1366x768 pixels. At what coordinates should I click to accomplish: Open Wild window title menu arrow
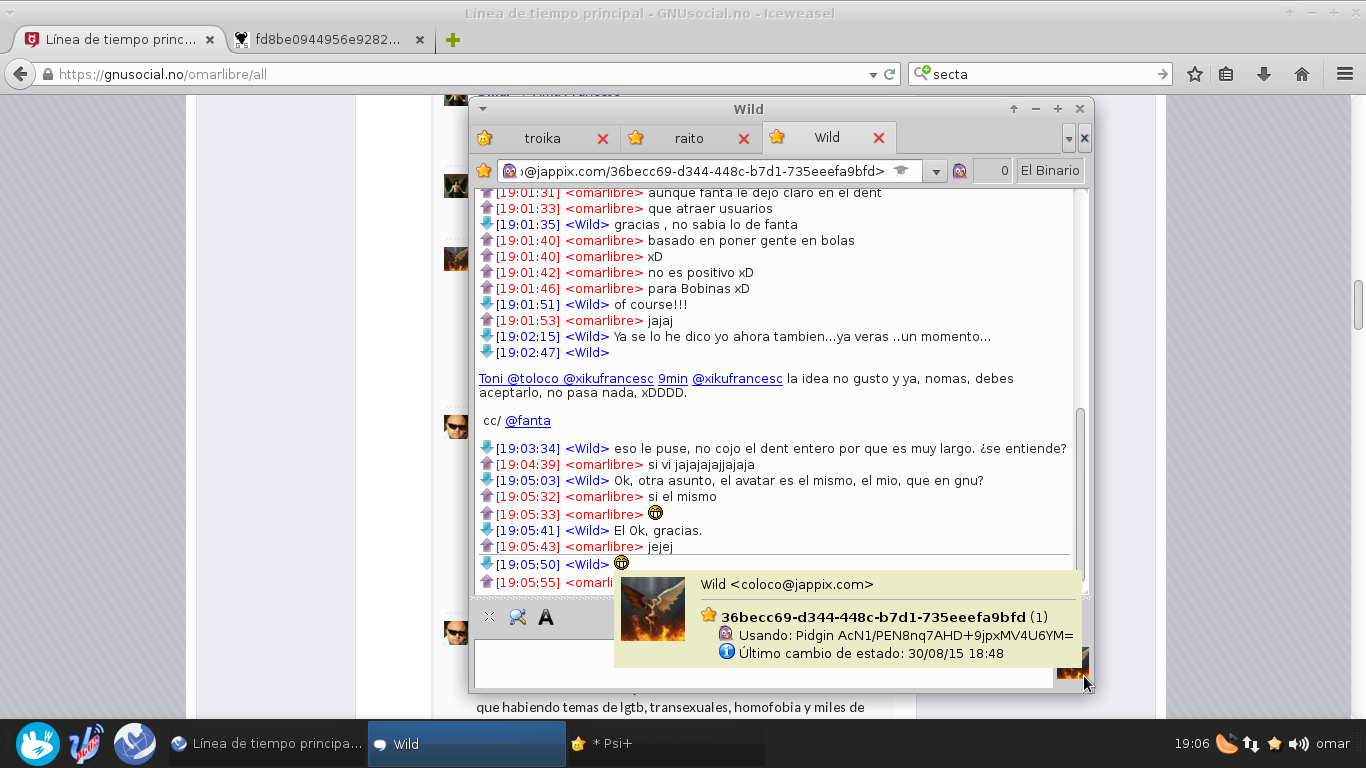pyautogui.click(x=482, y=109)
